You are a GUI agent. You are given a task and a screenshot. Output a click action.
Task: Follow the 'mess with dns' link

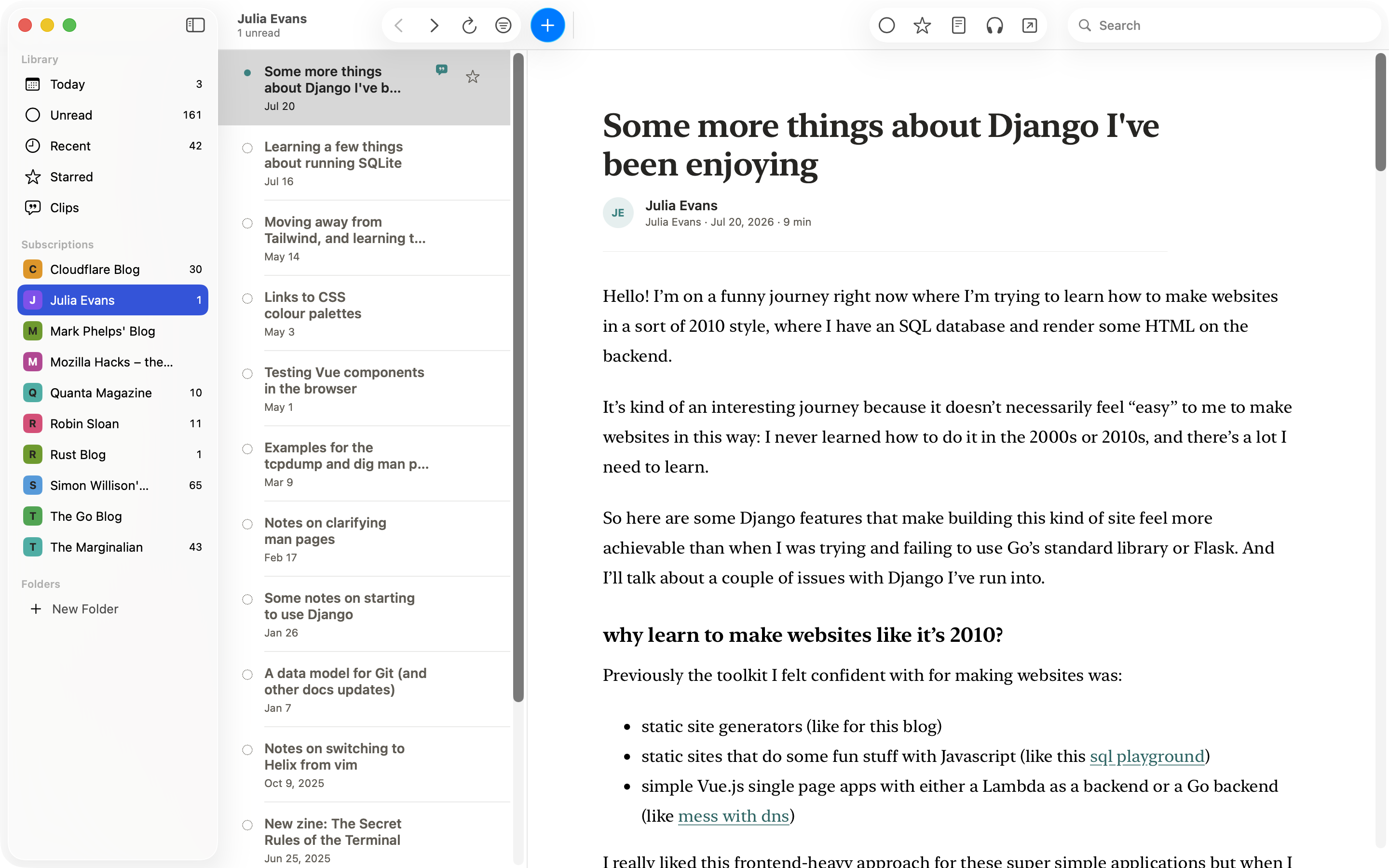[x=733, y=816]
